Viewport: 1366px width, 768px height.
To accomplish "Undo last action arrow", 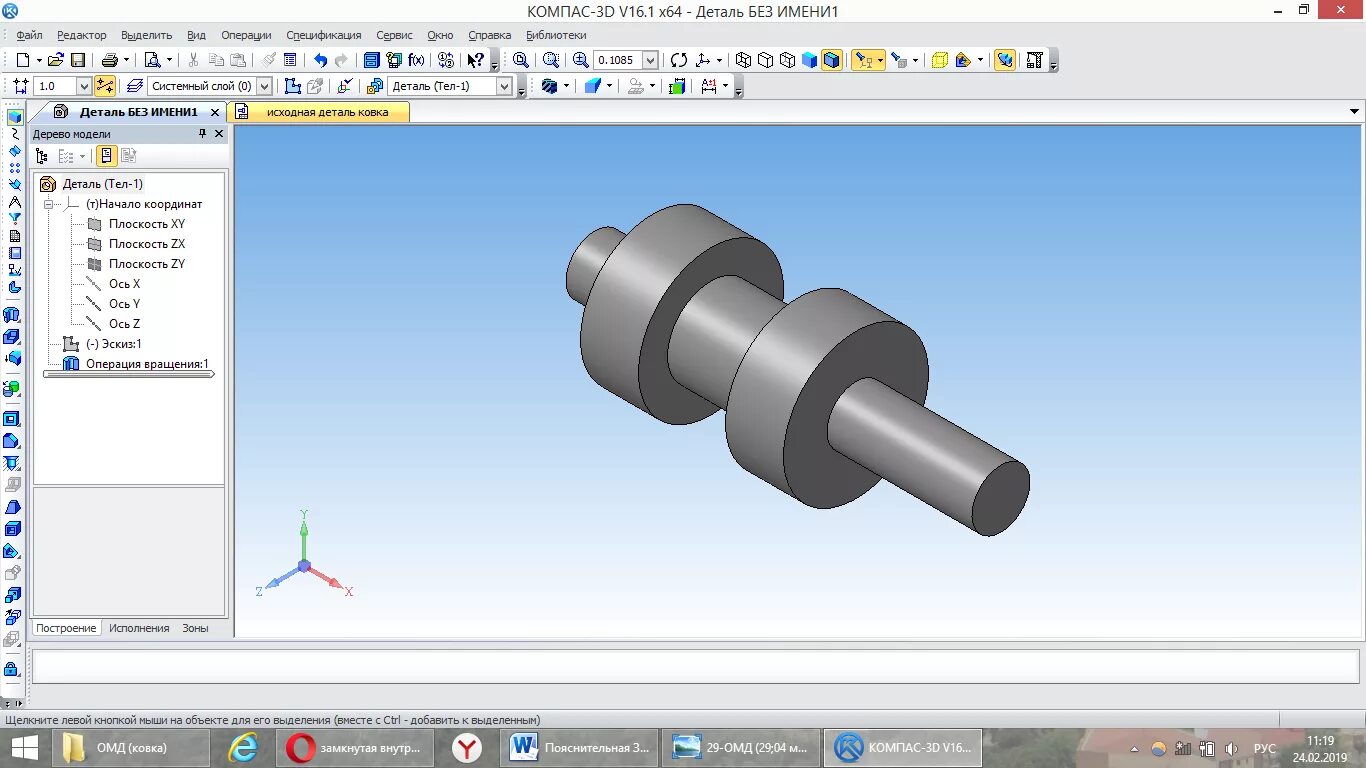I will [320, 60].
